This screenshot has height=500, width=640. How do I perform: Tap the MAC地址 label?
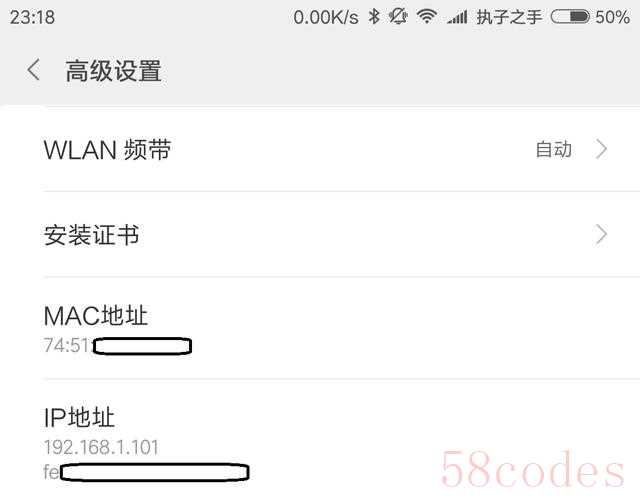click(96, 316)
